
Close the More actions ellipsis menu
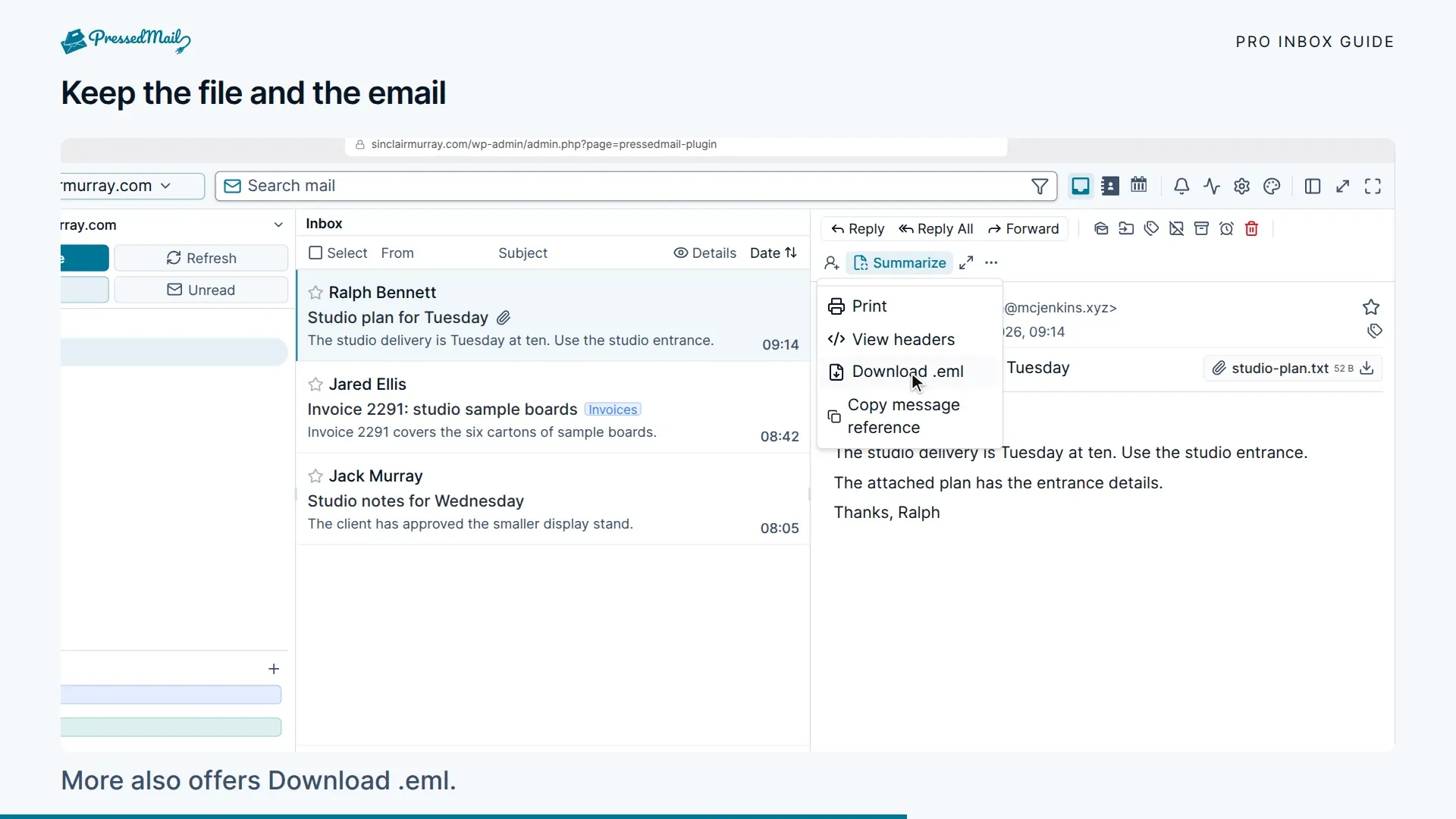coord(991,263)
